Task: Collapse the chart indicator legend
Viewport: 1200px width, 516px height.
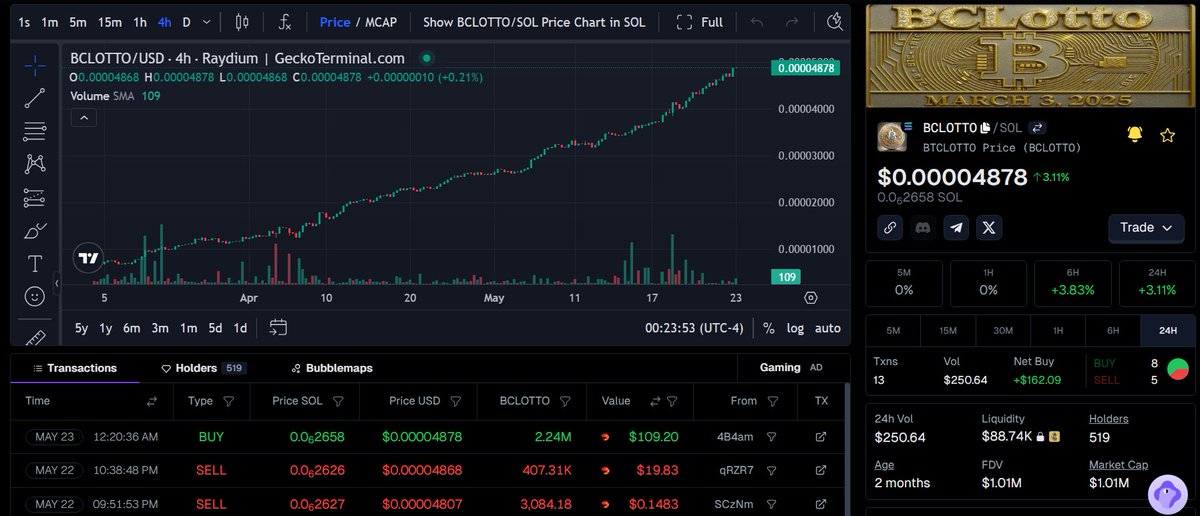Action: click(x=84, y=118)
